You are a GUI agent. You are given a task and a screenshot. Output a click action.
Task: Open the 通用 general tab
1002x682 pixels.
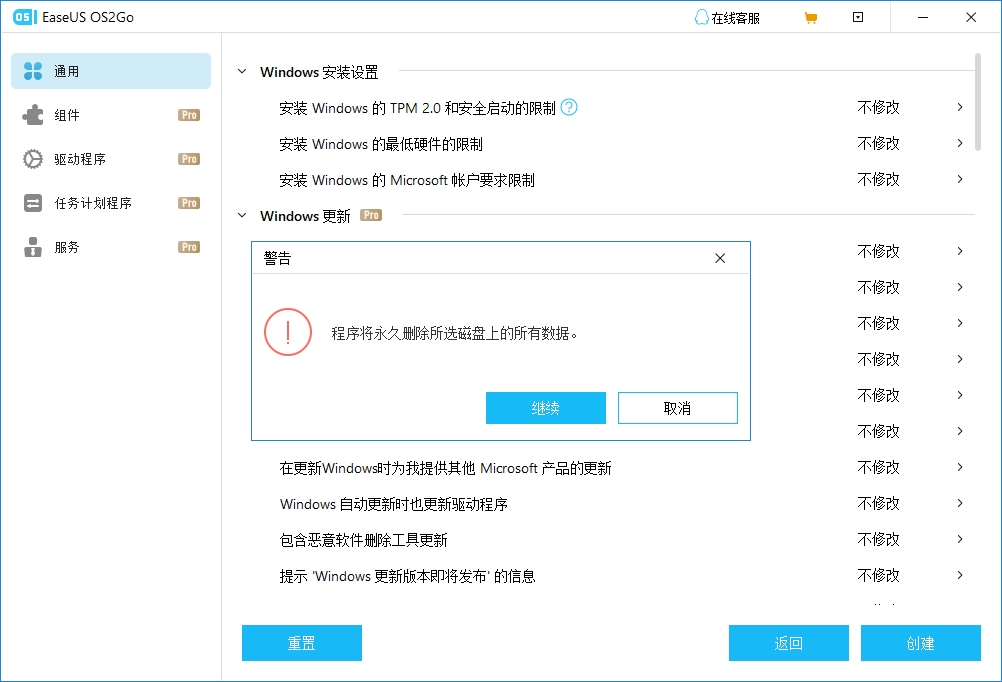[111, 71]
